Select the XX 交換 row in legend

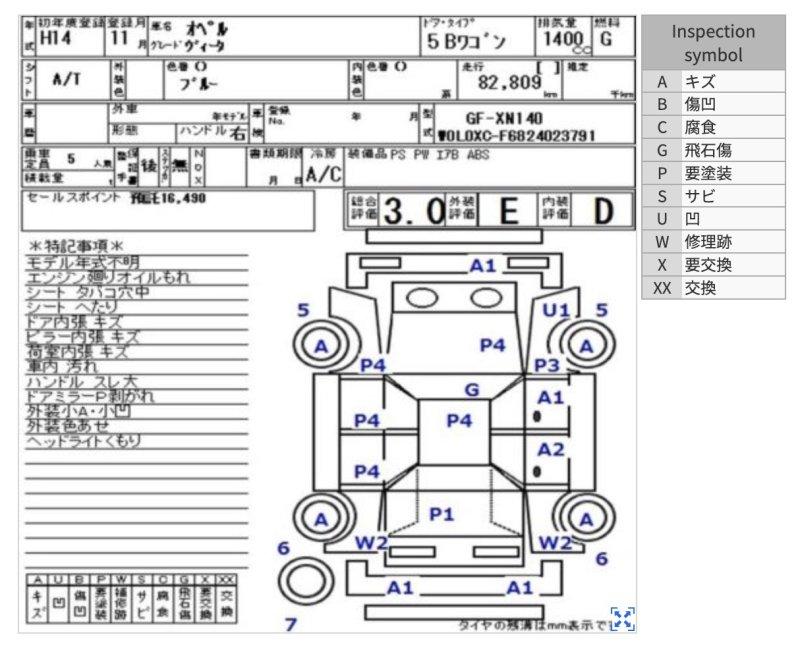pos(713,288)
